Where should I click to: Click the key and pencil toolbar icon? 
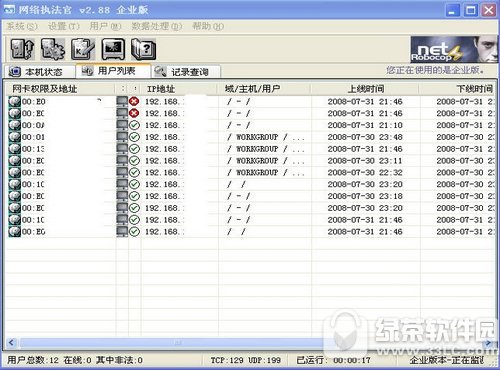tap(83, 49)
